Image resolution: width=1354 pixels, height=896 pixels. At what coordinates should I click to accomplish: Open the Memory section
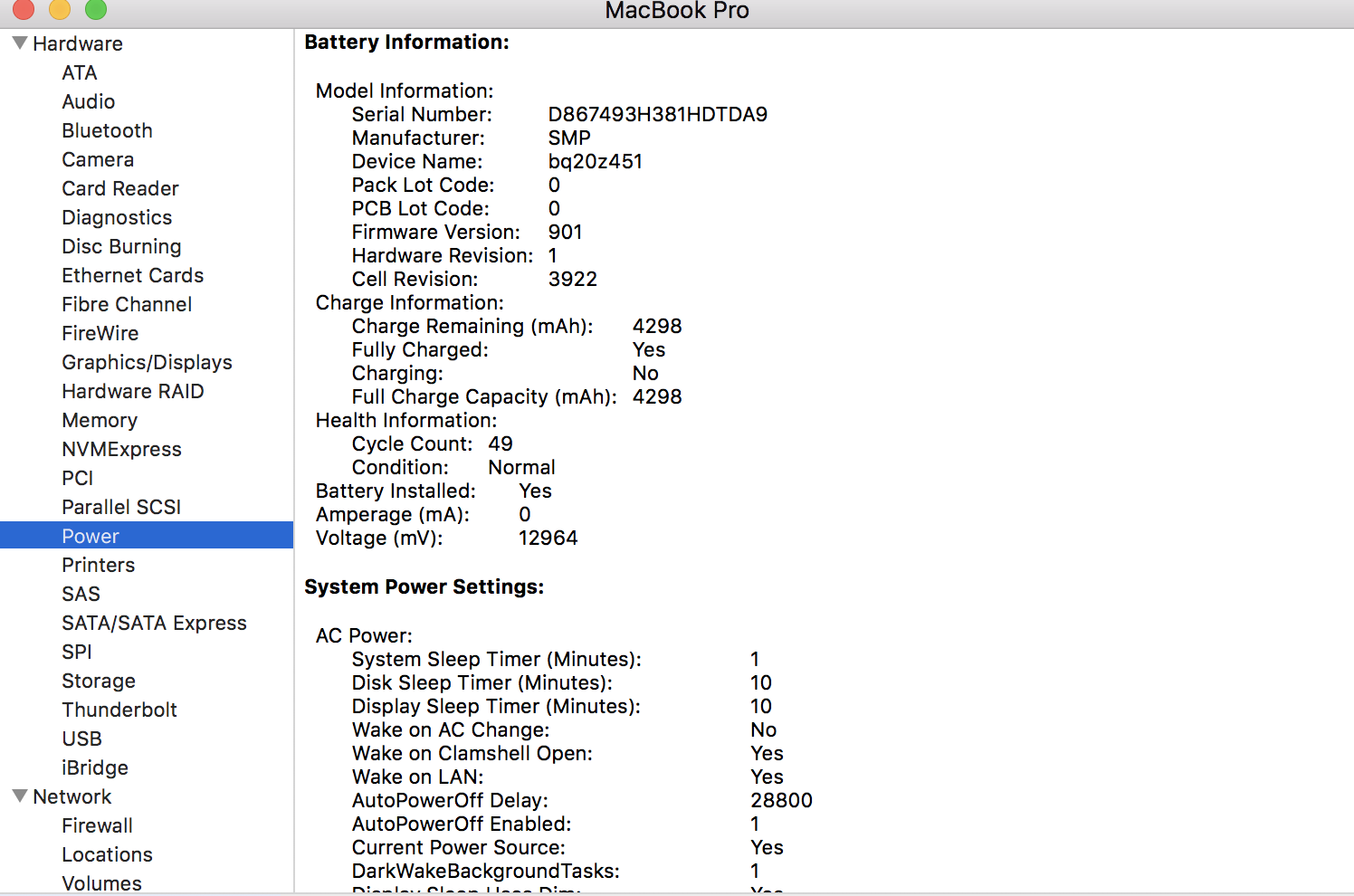point(100,420)
